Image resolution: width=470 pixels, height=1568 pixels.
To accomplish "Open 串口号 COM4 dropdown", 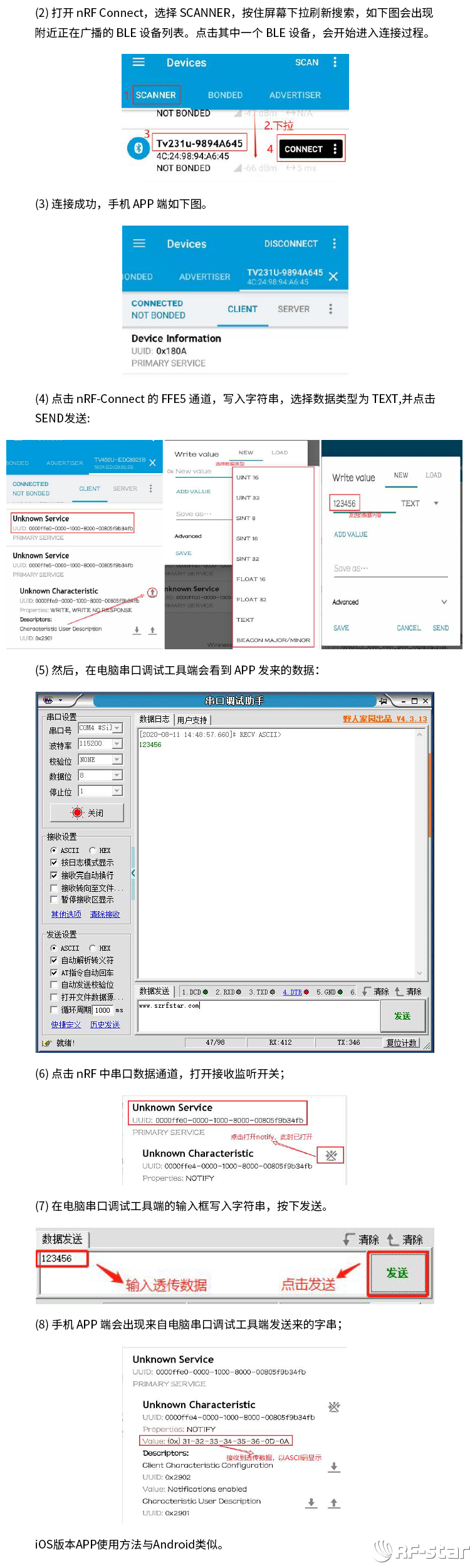I will (x=117, y=728).
